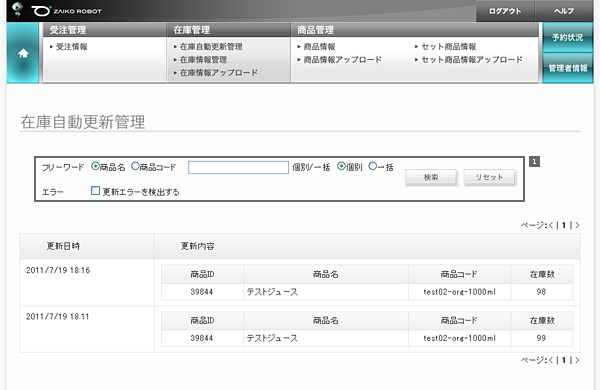The image size is (600, 390).
Task: Open the 予約状況 tab
Action: [x=567, y=38]
